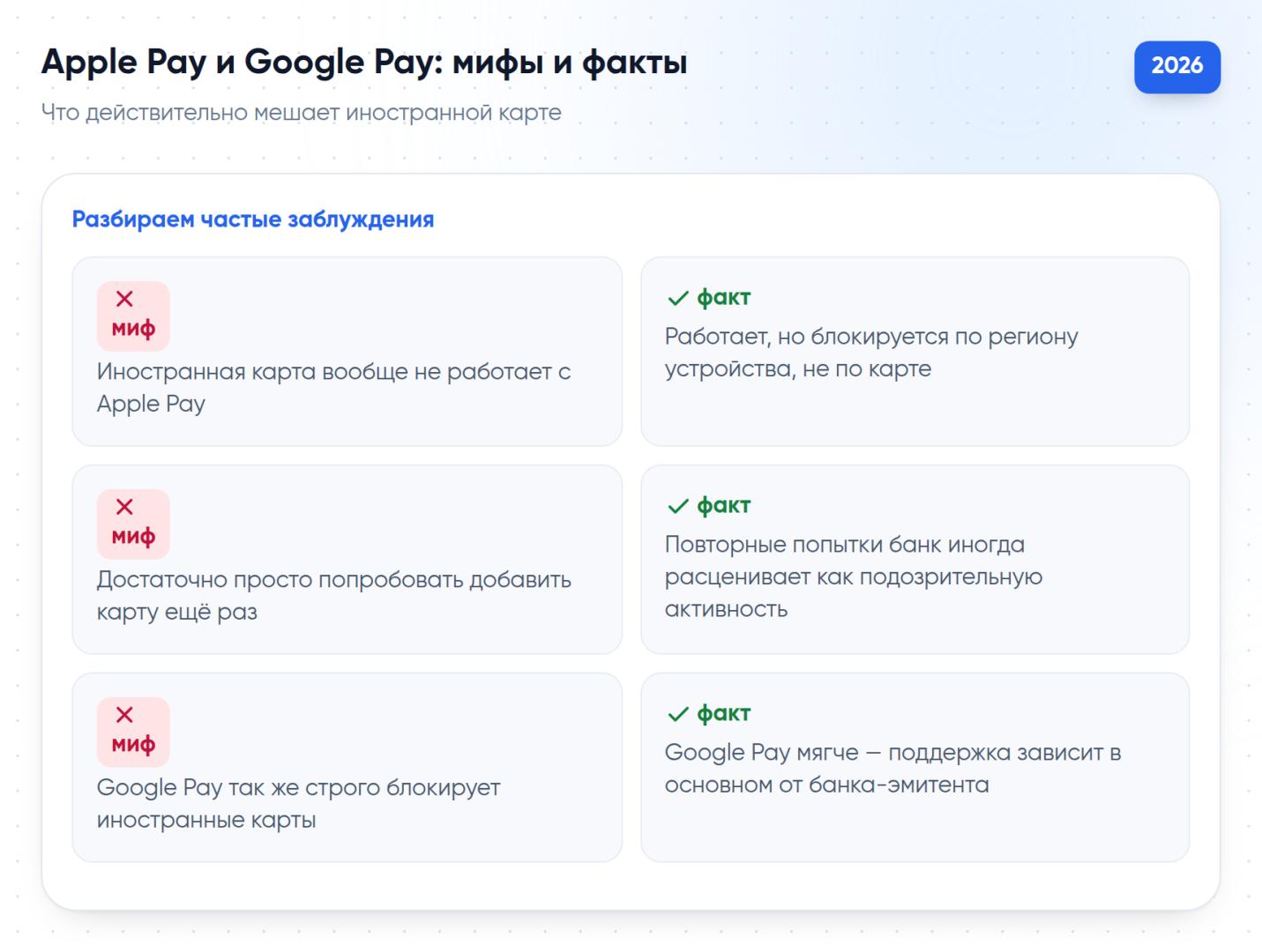The width and height of the screenshot is (1262, 952).
Task: Click heading 'Apple Pay и Google Pay: мифы и факты'
Action: click(364, 63)
